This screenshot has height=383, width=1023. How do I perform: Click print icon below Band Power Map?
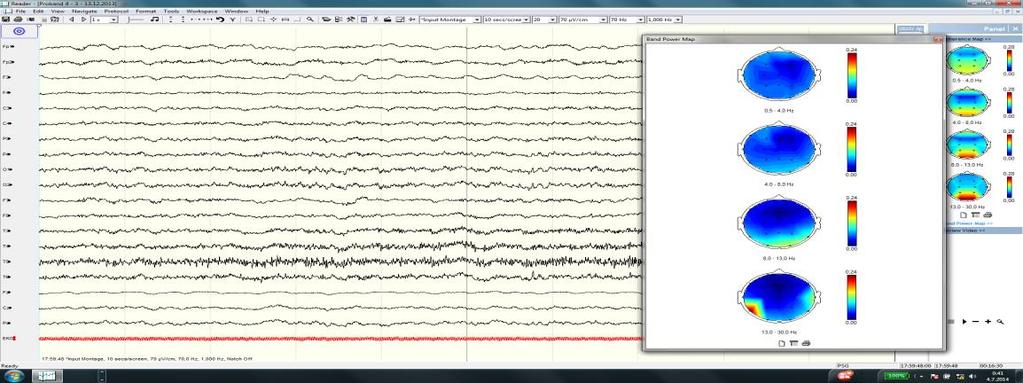pyautogui.click(x=806, y=343)
